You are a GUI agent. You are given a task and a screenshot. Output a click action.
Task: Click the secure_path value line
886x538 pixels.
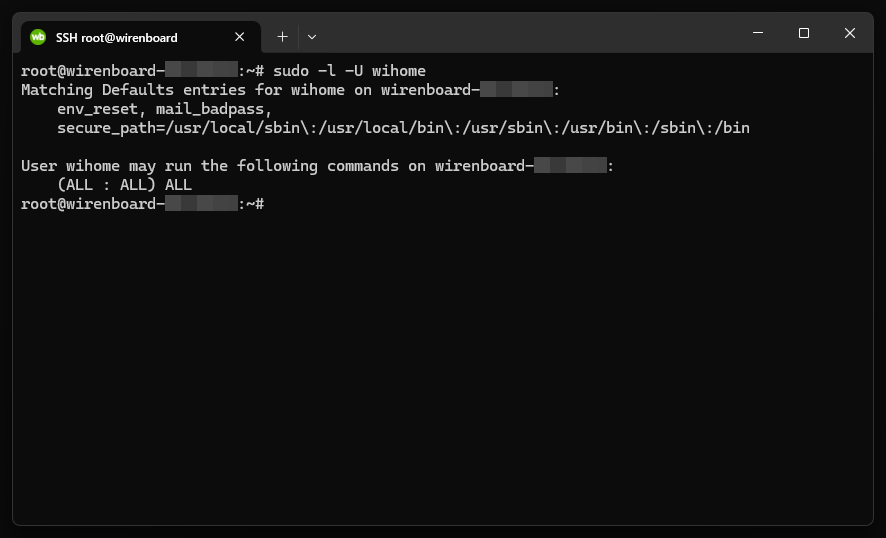[403, 128]
